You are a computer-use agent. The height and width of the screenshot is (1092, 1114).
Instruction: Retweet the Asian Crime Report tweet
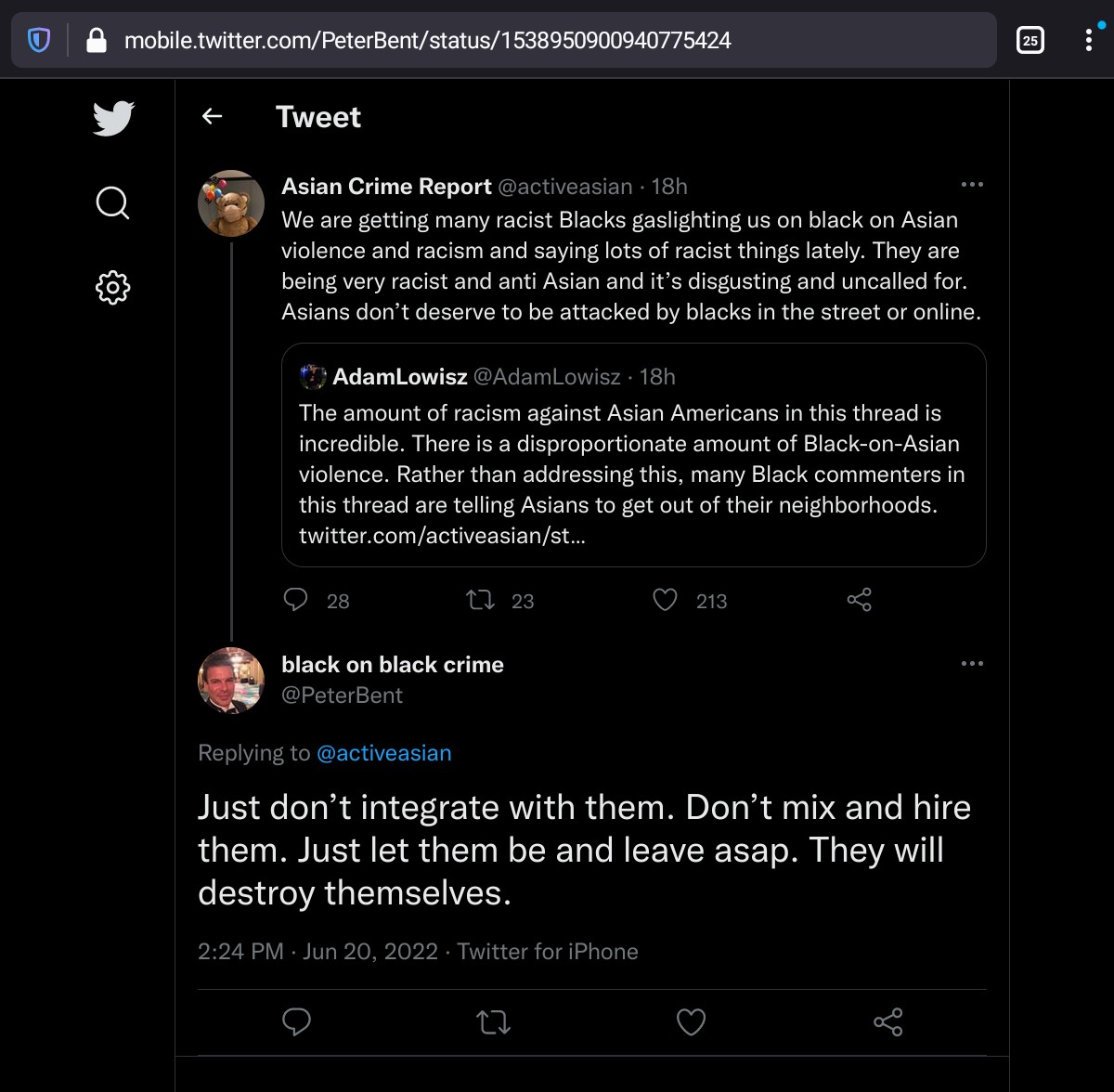click(x=480, y=600)
